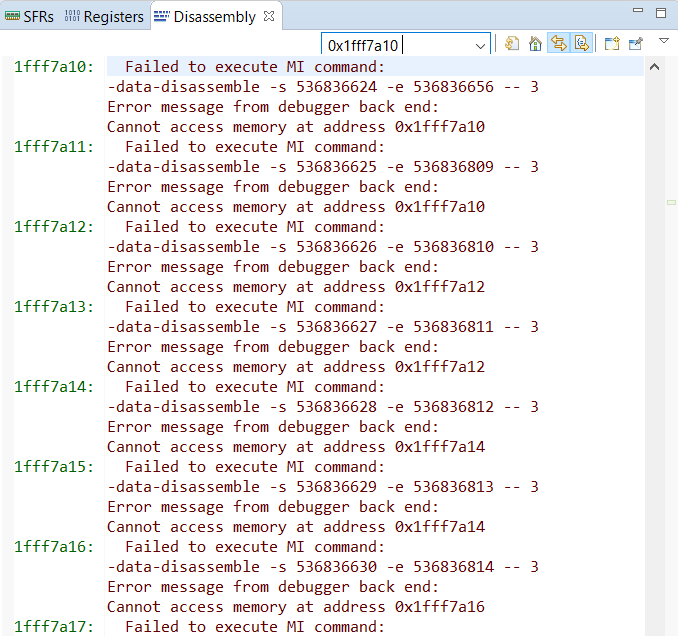Select the Disassembly tab
Screen dimensions: 678x636
pos(205,16)
